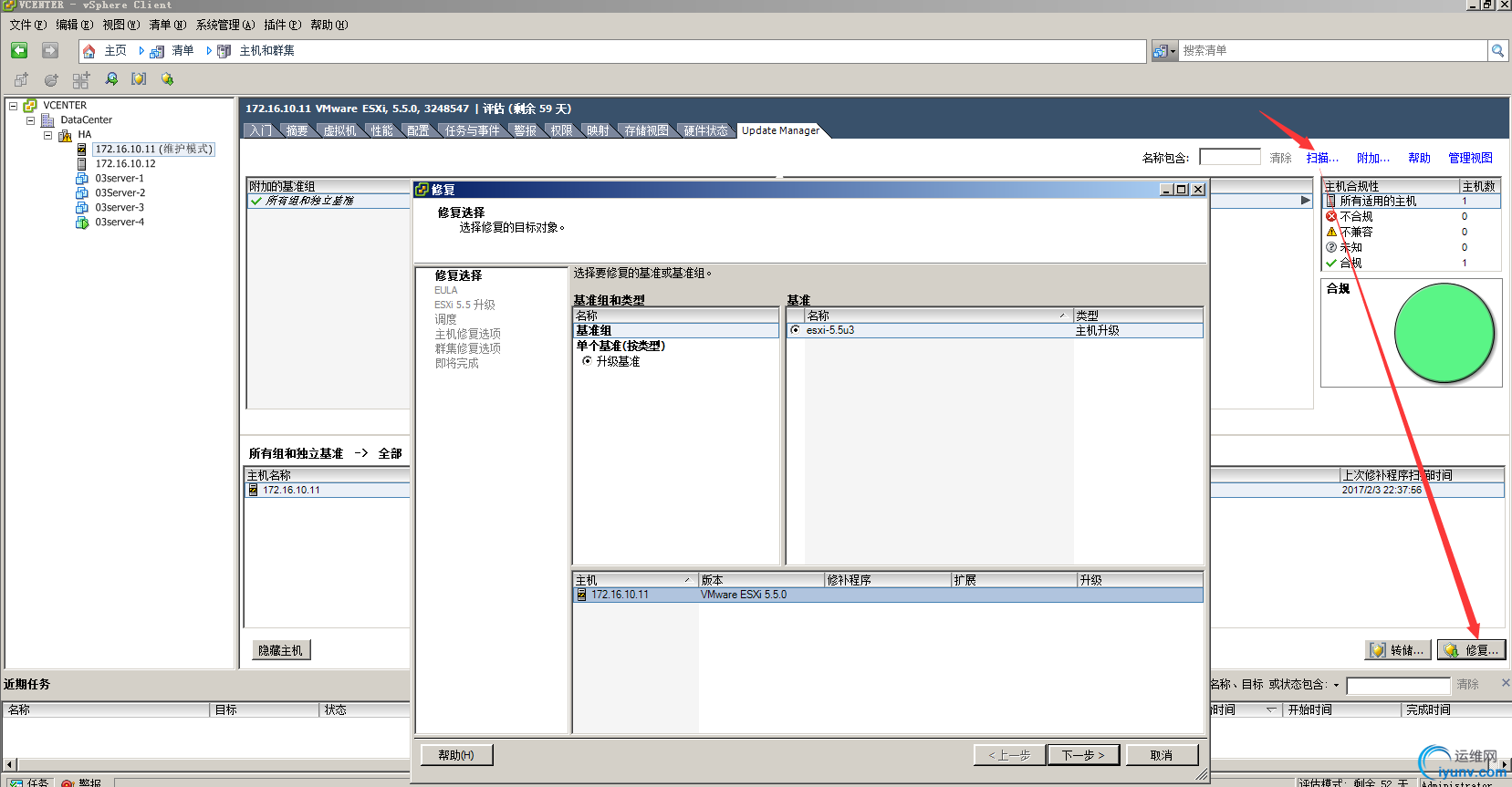
Task: Click the arrow after 主页 in the breadcrumb
Action: point(141,51)
